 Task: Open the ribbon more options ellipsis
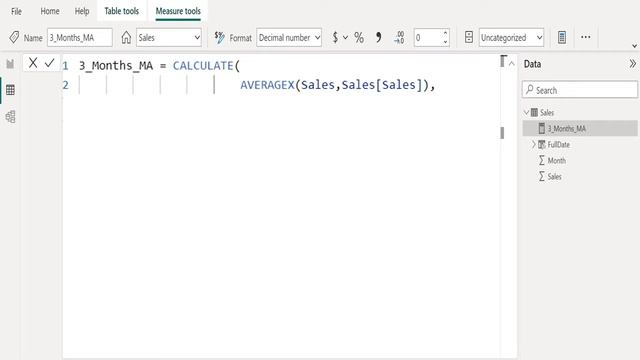(x=586, y=37)
